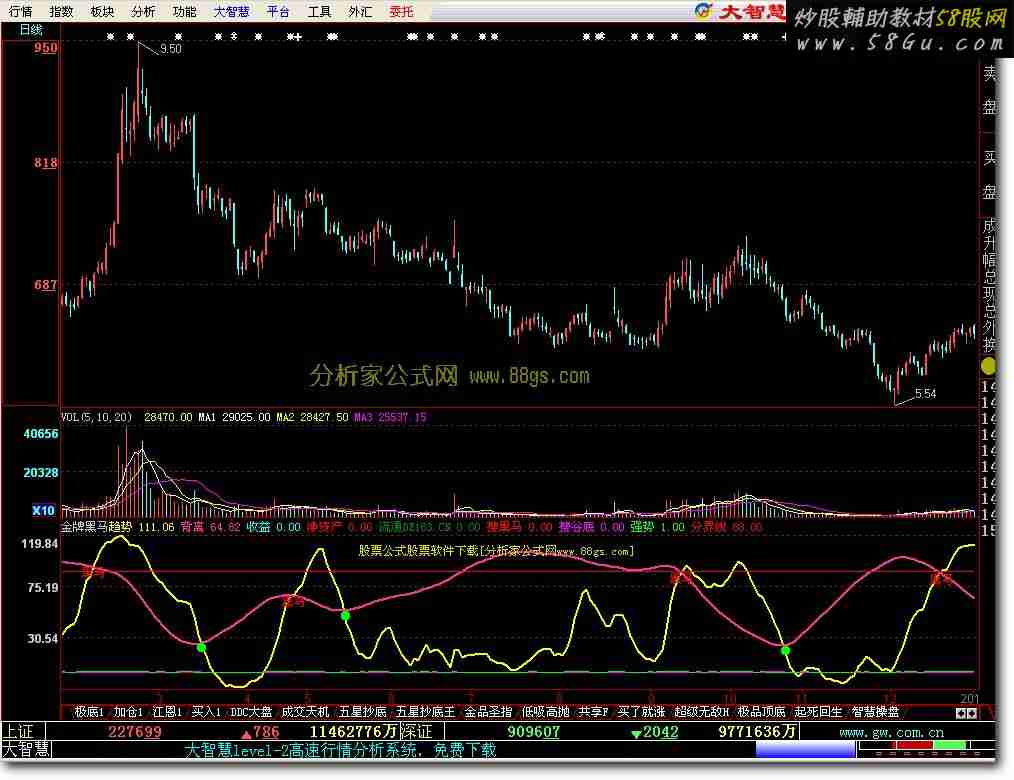Select the 金牌黑马趋势 indicator name
Viewport: 1014px width, 780px height.
tap(96, 526)
